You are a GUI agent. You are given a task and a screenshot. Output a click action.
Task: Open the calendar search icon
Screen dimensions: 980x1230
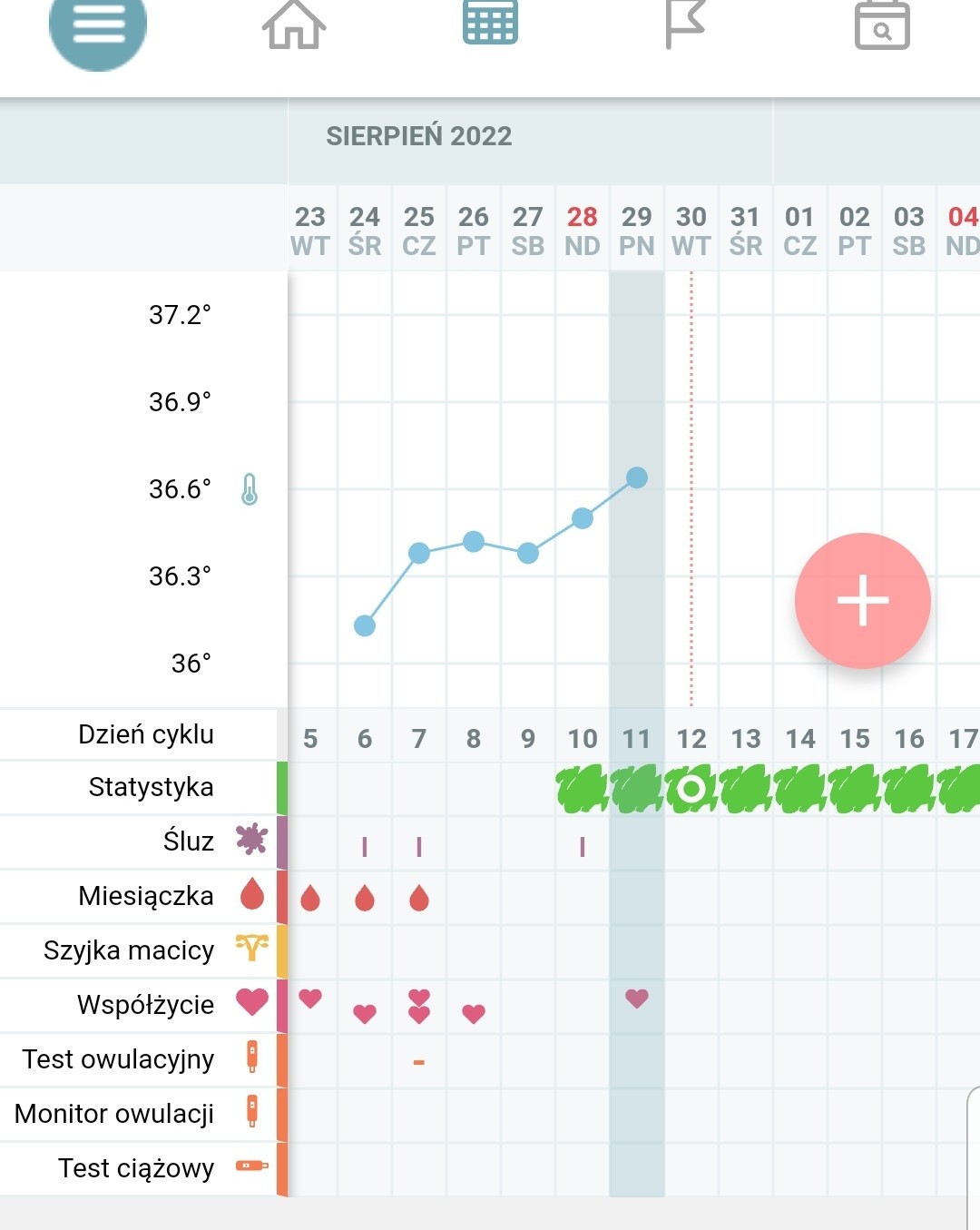pos(882,26)
